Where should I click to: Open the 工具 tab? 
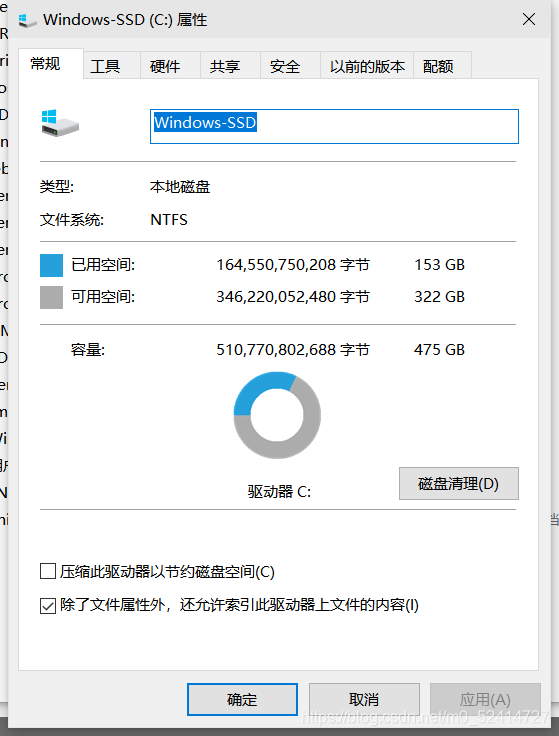click(x=112, y=66)
